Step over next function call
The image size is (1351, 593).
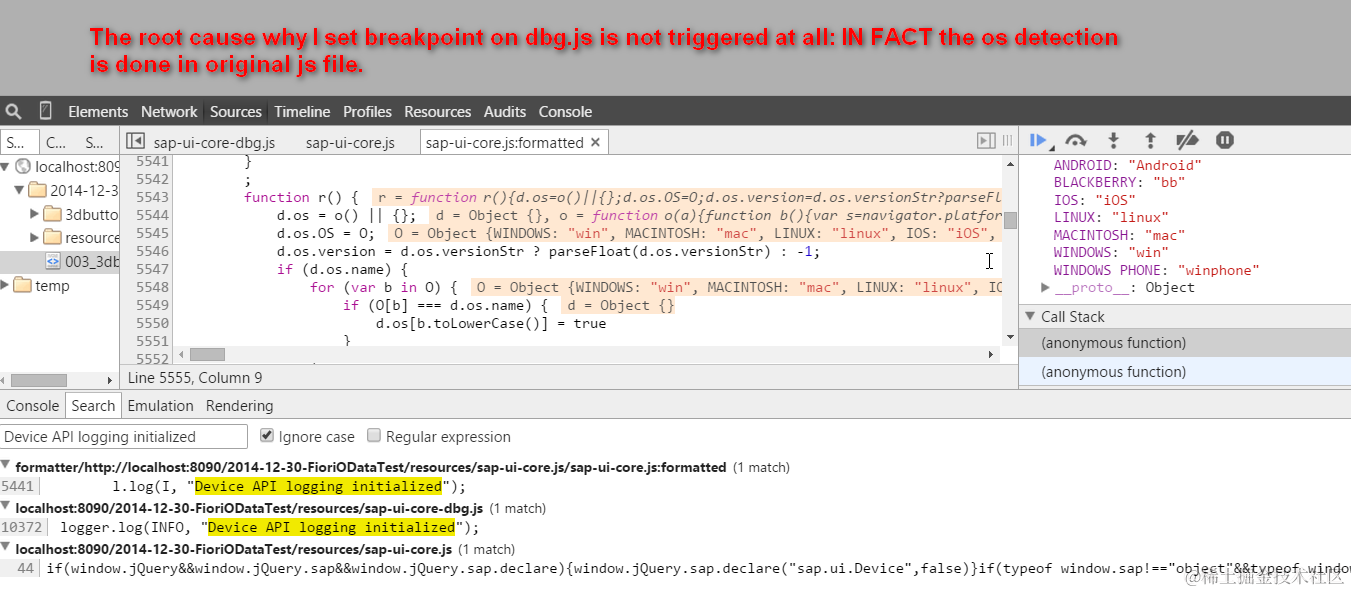(1076, 141)
